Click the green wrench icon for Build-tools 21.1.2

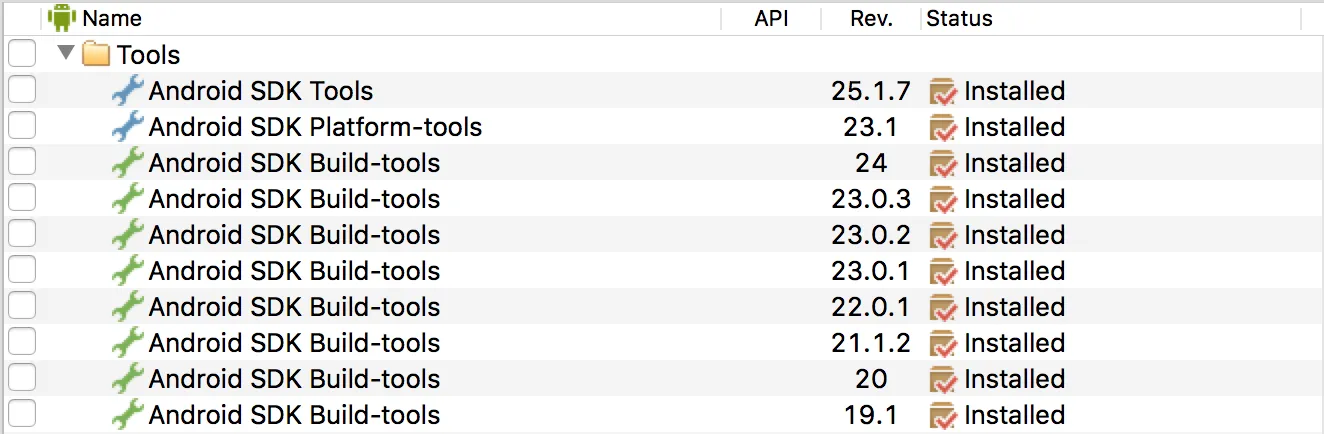127,343
